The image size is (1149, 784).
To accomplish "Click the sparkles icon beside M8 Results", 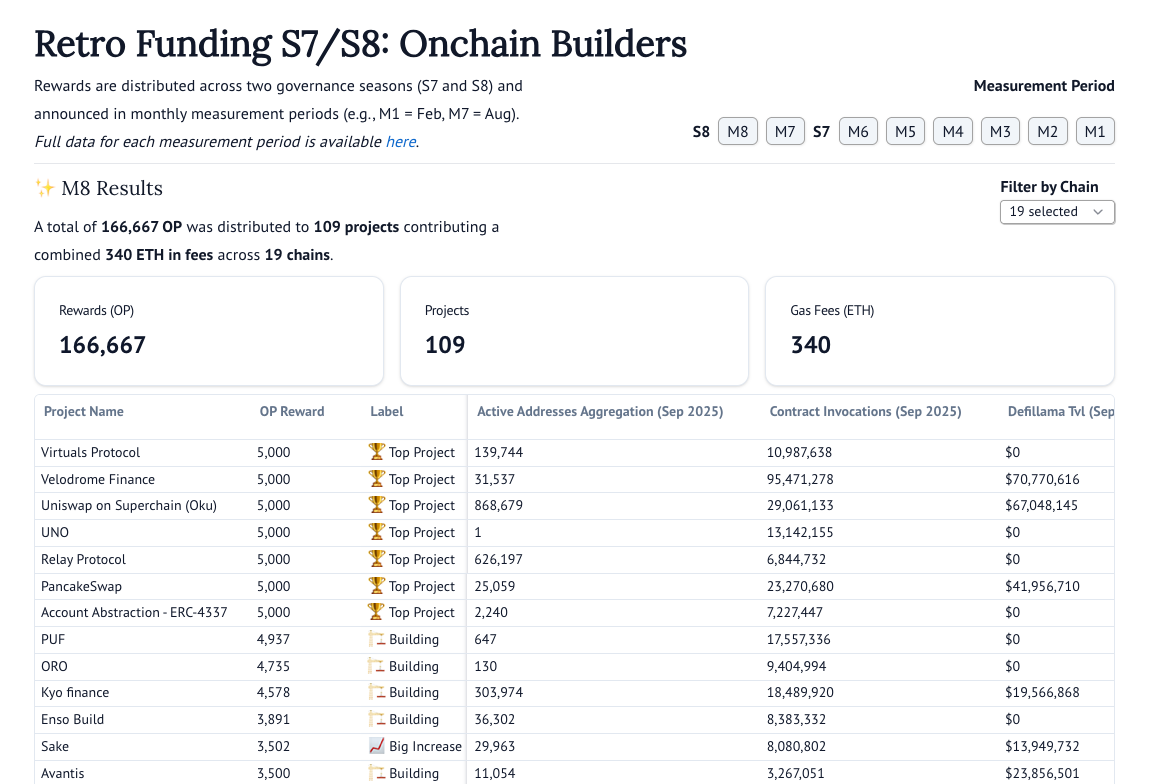I will (44, 188).
